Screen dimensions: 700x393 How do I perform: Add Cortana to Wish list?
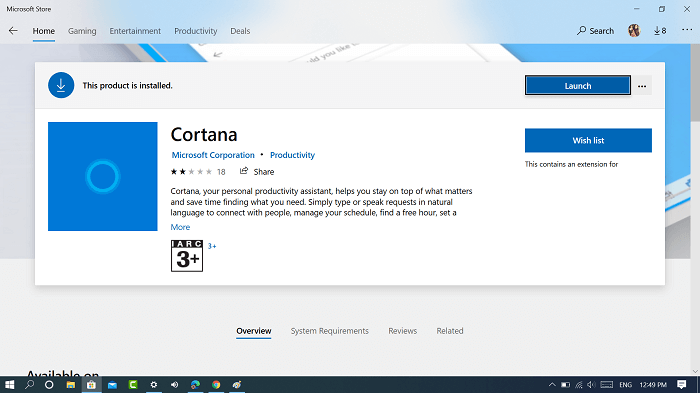[x=588, y=140]
